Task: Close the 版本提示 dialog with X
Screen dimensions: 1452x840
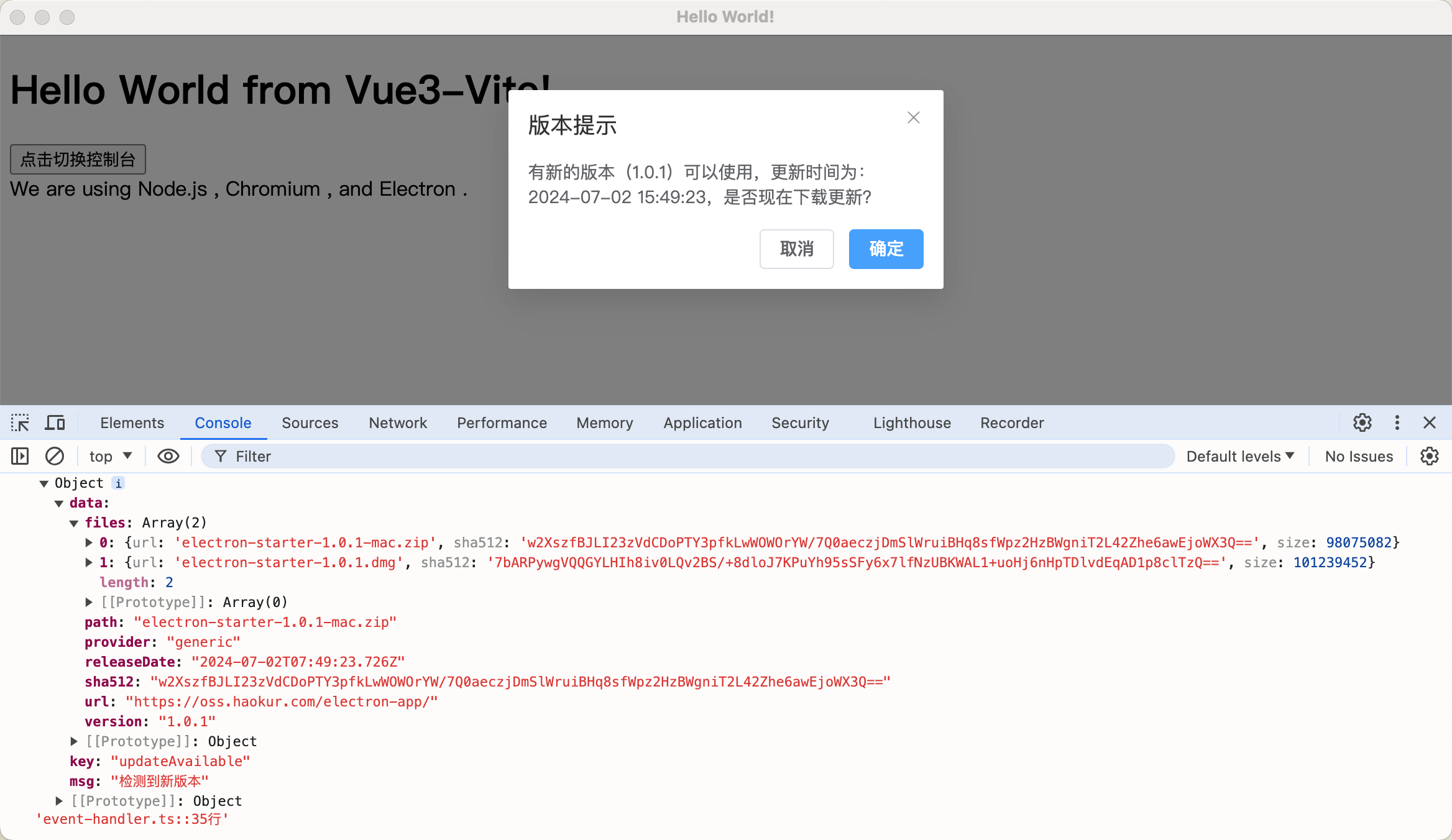Action: [x=913, y=117]
